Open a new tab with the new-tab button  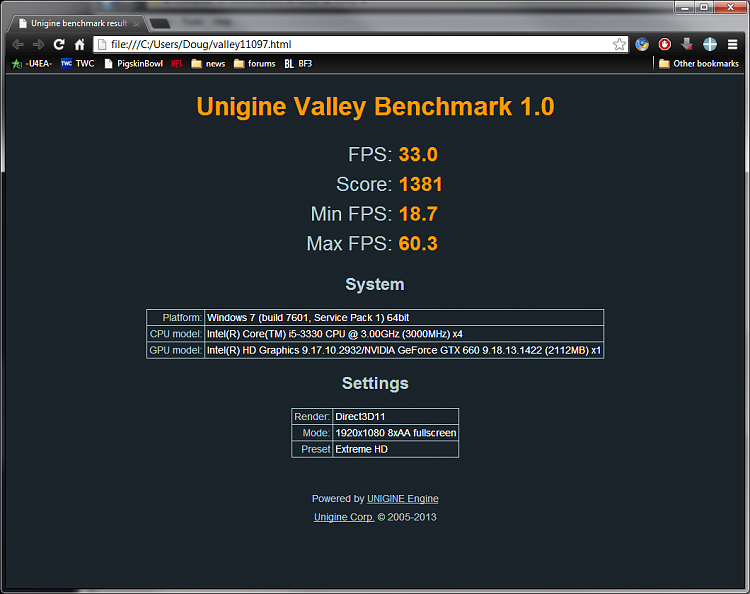[x=160, y=23]
